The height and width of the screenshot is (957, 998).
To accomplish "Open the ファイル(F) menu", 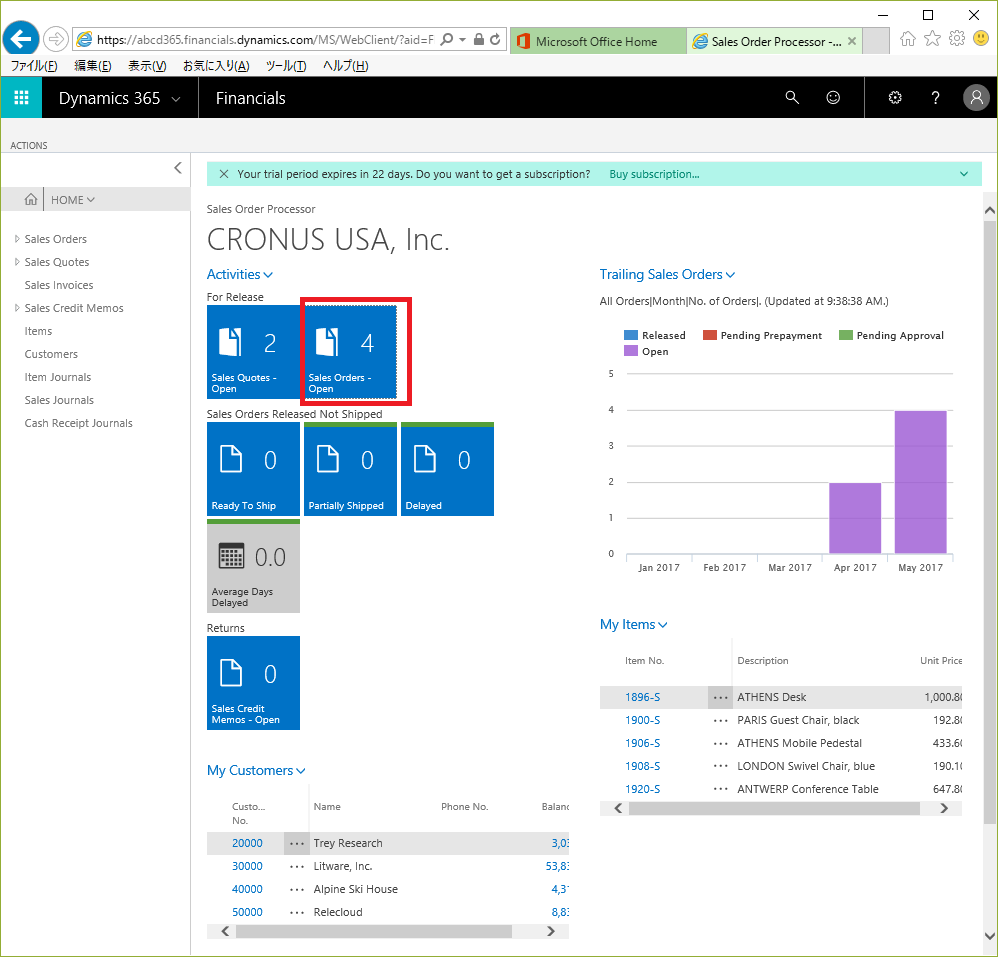I will 34,66.
